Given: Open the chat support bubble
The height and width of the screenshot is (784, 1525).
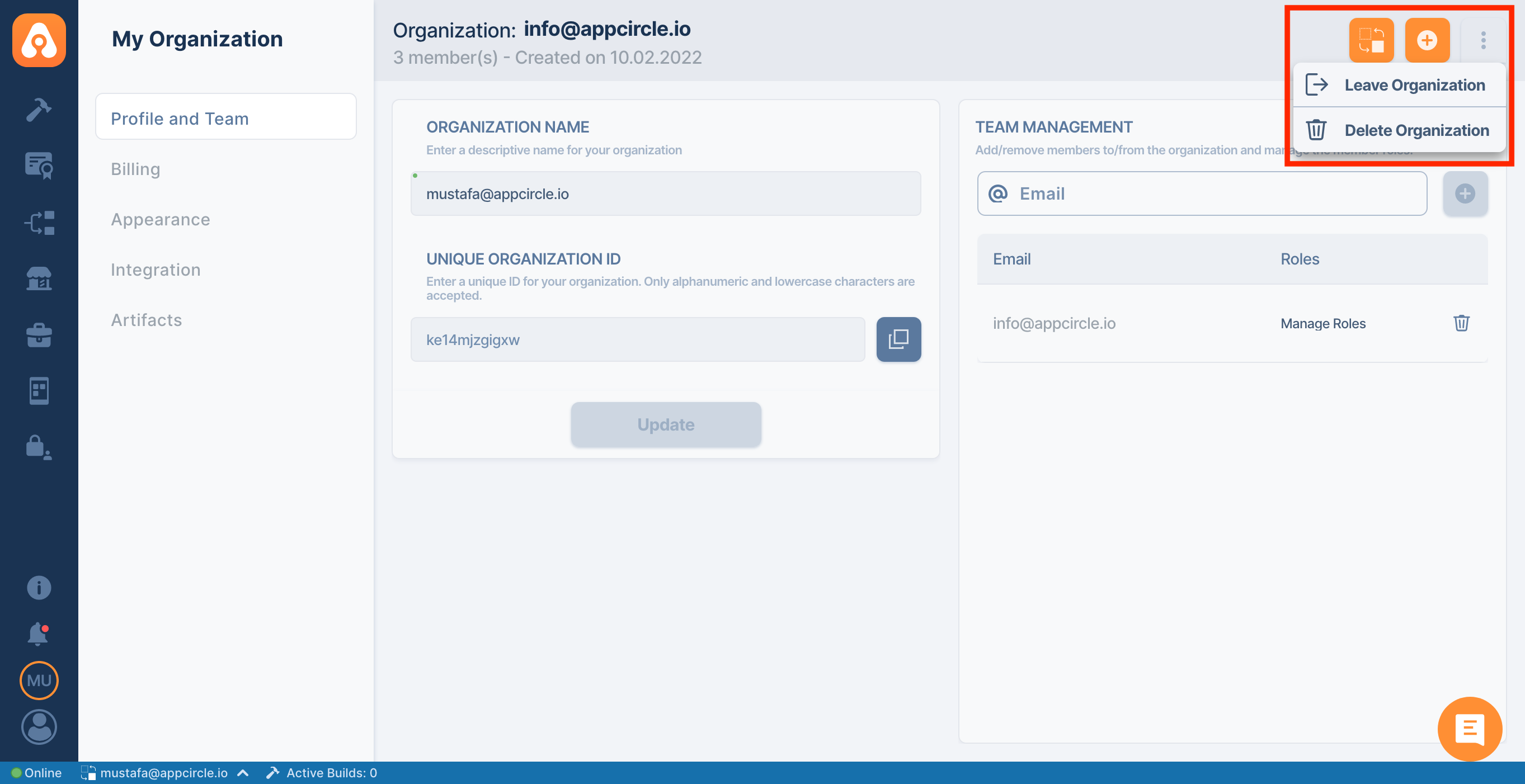Looking at the screenshot, I should [x=1470, y=729].
